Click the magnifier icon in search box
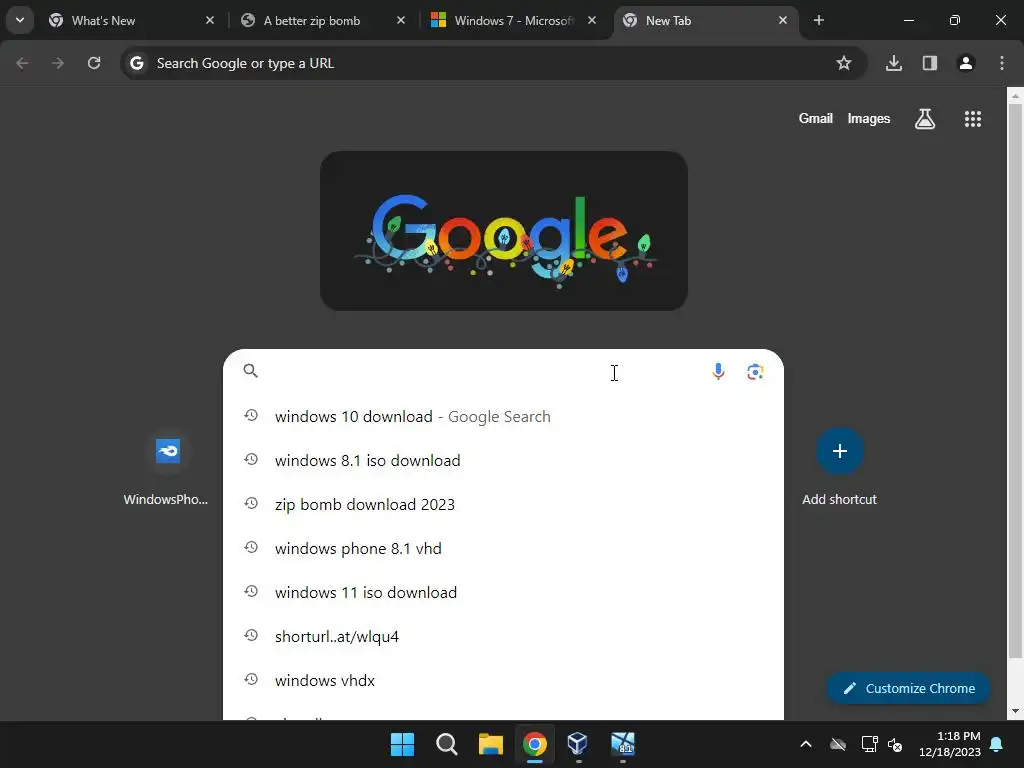1024x768 pixels. tap(250, 371)
